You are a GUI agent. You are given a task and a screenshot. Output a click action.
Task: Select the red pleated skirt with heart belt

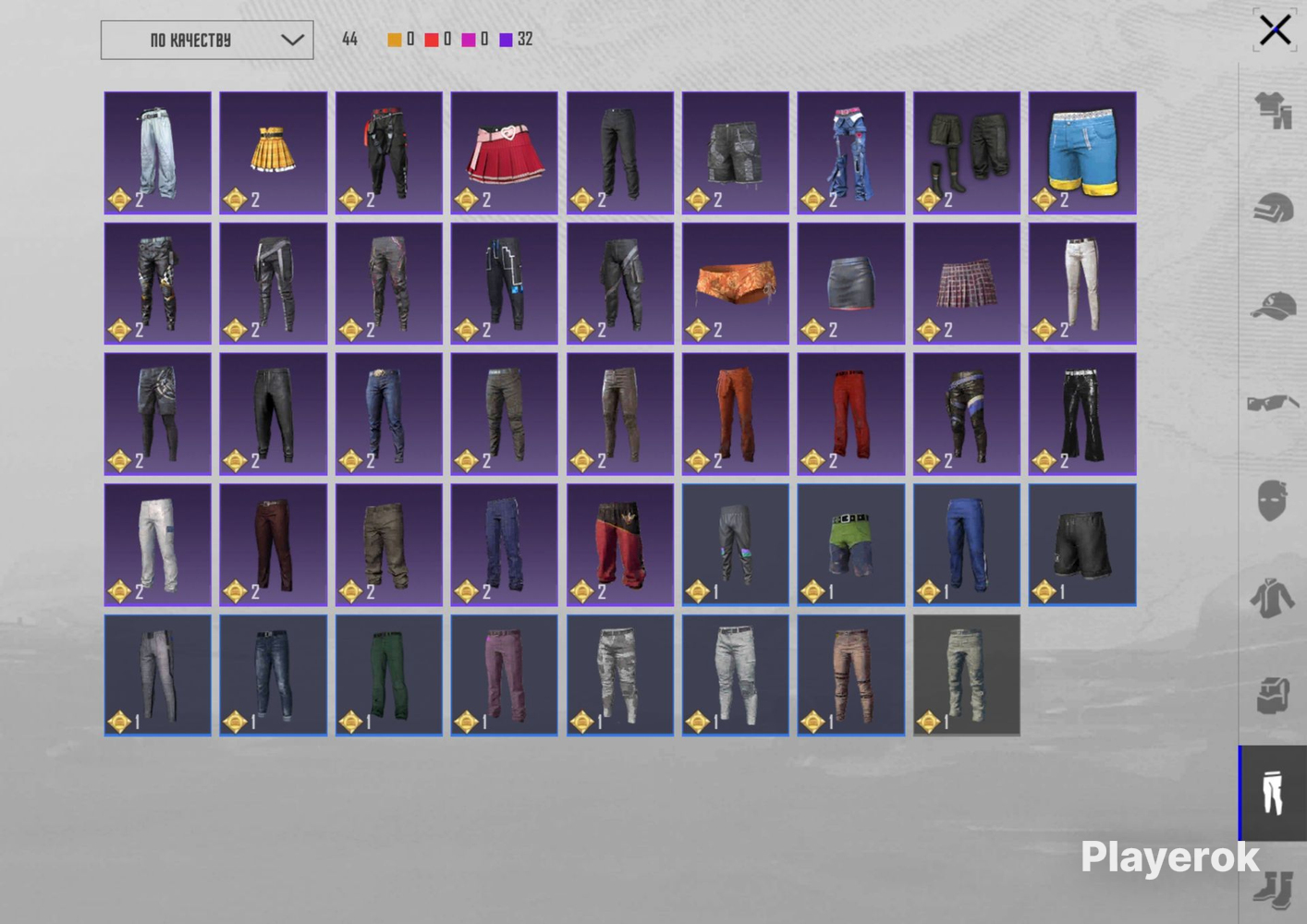505,152
